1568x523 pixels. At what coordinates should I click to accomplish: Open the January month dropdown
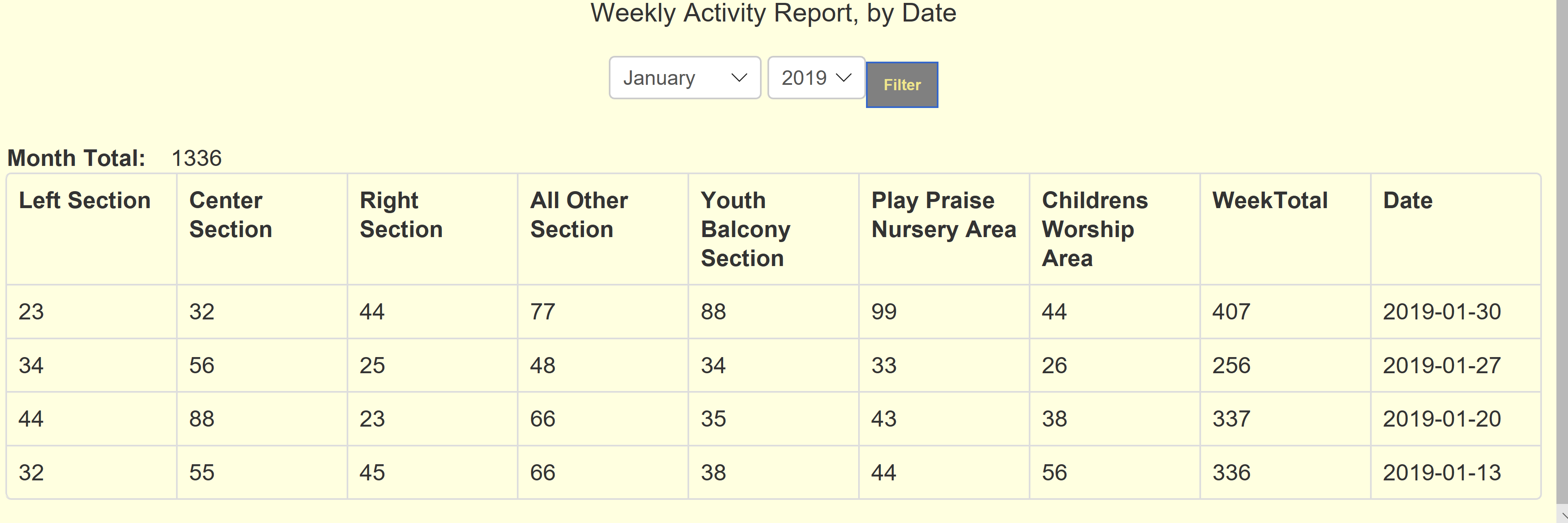click(x=684, y=78)
